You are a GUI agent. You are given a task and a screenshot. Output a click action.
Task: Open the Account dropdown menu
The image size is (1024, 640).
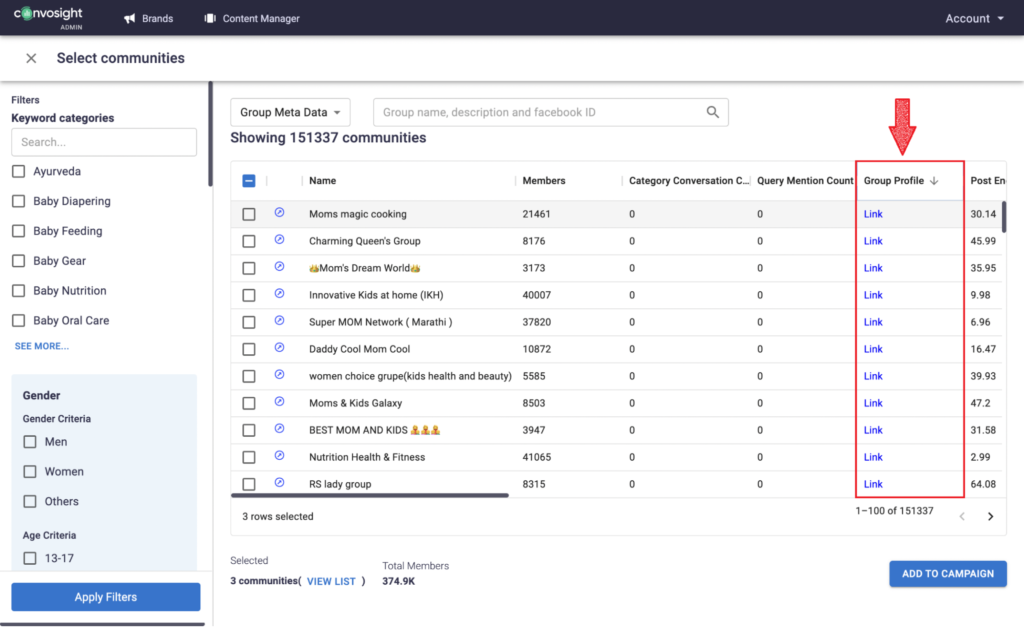click(974, 18)
